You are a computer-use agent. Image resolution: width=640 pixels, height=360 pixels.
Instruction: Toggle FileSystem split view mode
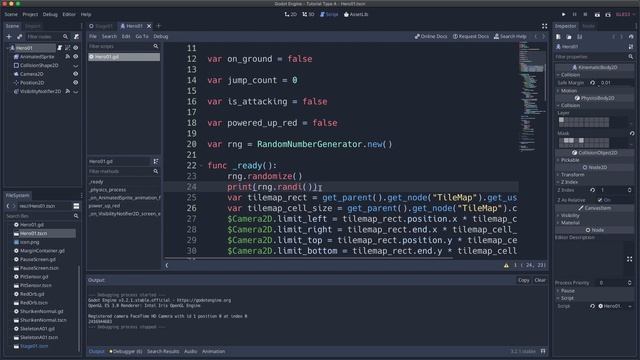coord(76,206)
